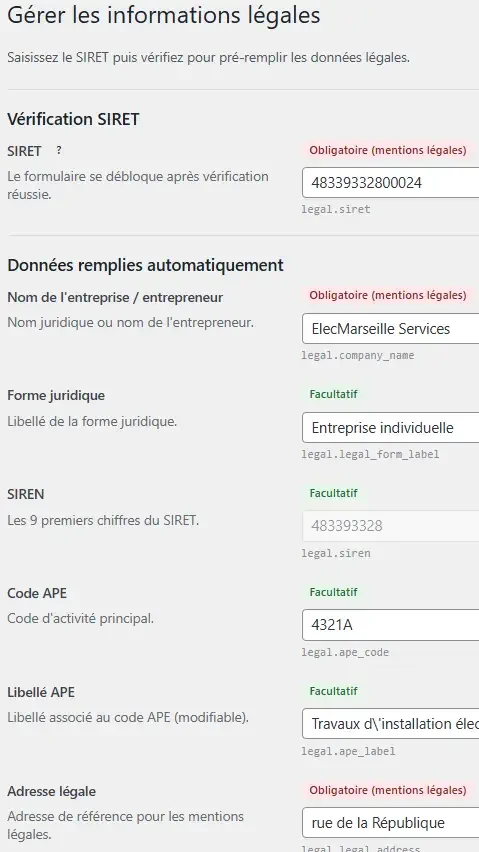Open the SIRET help question mark tooltip
The height and width of the screenshot is (852, 479).
click(59, 151)
